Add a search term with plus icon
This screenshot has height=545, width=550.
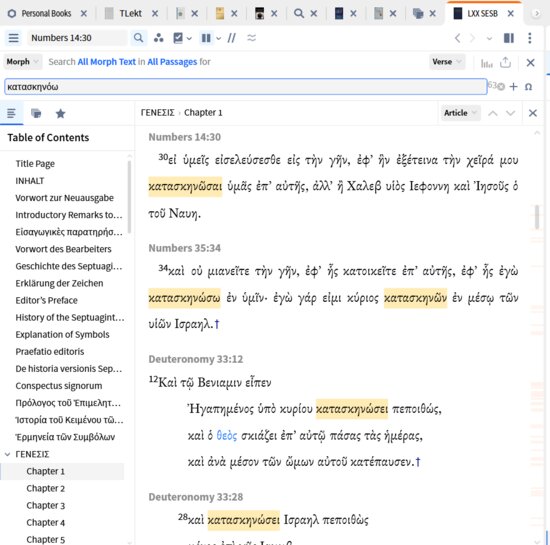pos(513,87)
